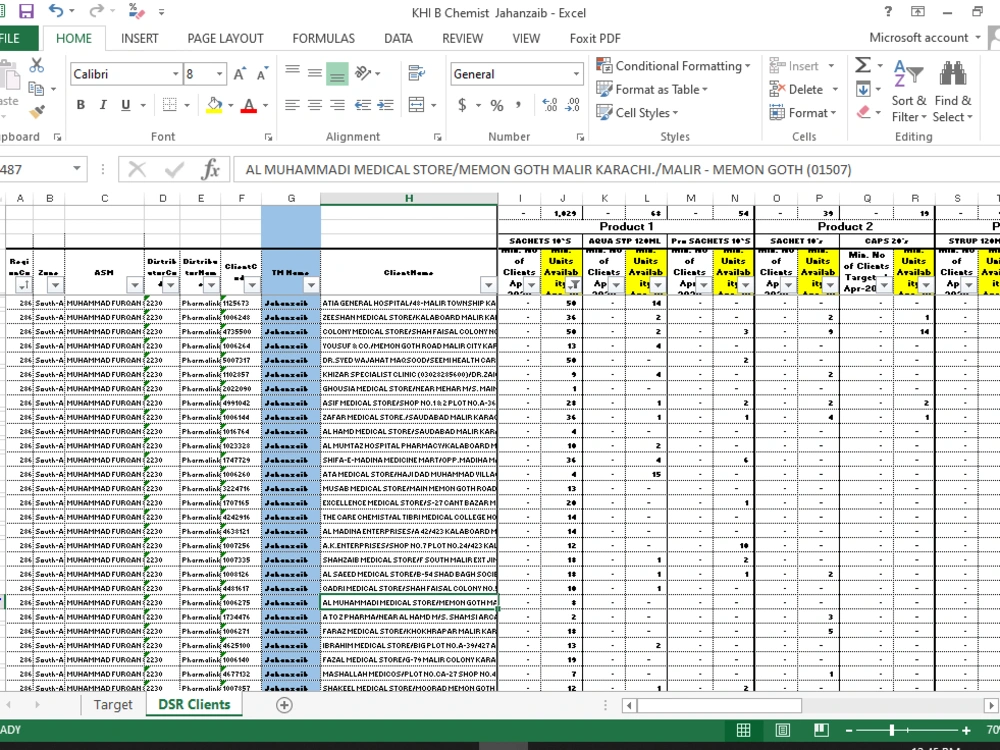
Task: Open the ClientName column filter dropdown
Action: coord(488,285)
